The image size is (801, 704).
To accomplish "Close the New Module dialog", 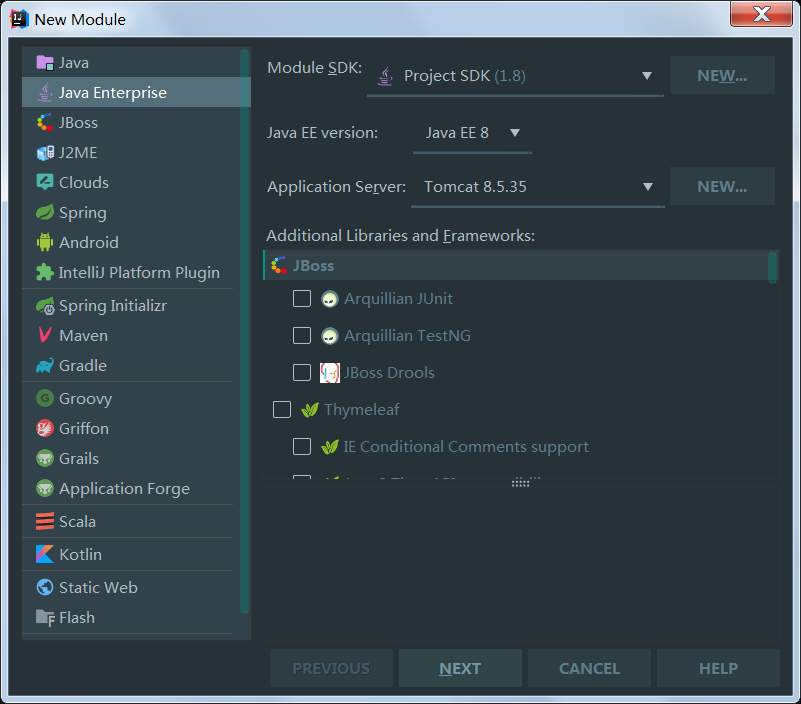I will pyautogui.click(x=762, y=14).
